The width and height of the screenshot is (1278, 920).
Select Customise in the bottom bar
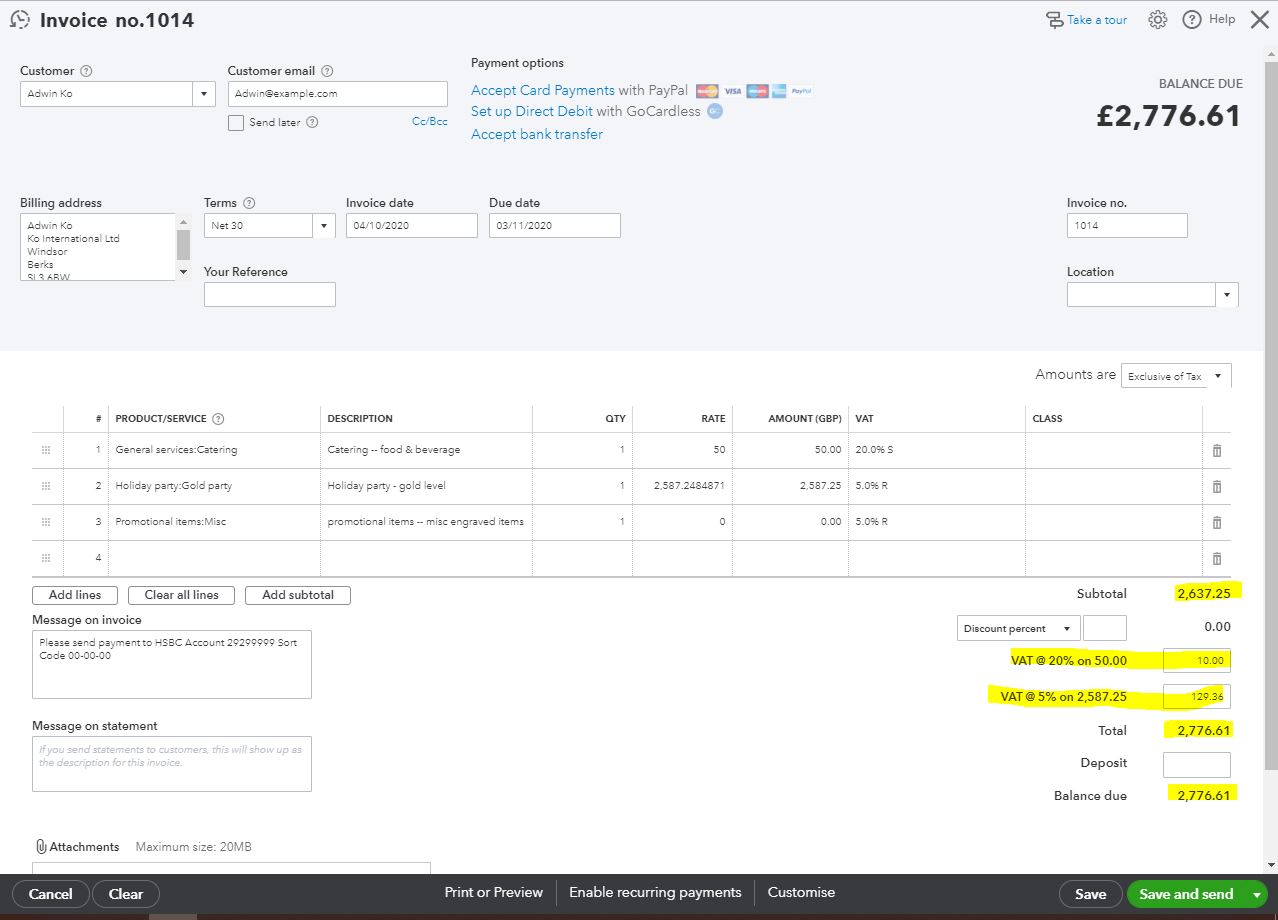click(801, 893)
